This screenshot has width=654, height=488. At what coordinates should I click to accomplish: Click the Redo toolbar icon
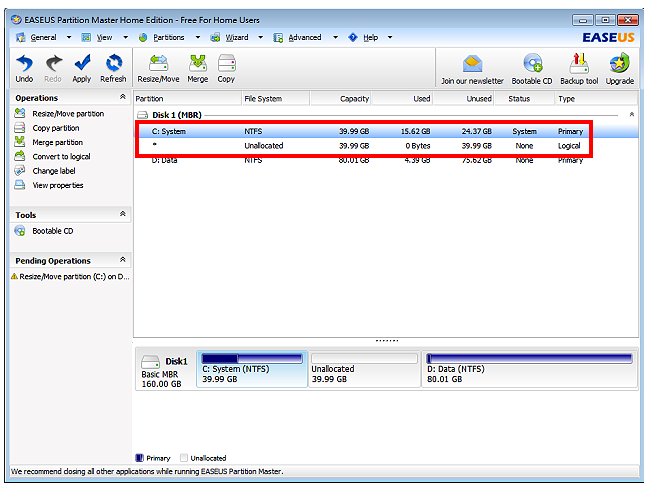53,63
